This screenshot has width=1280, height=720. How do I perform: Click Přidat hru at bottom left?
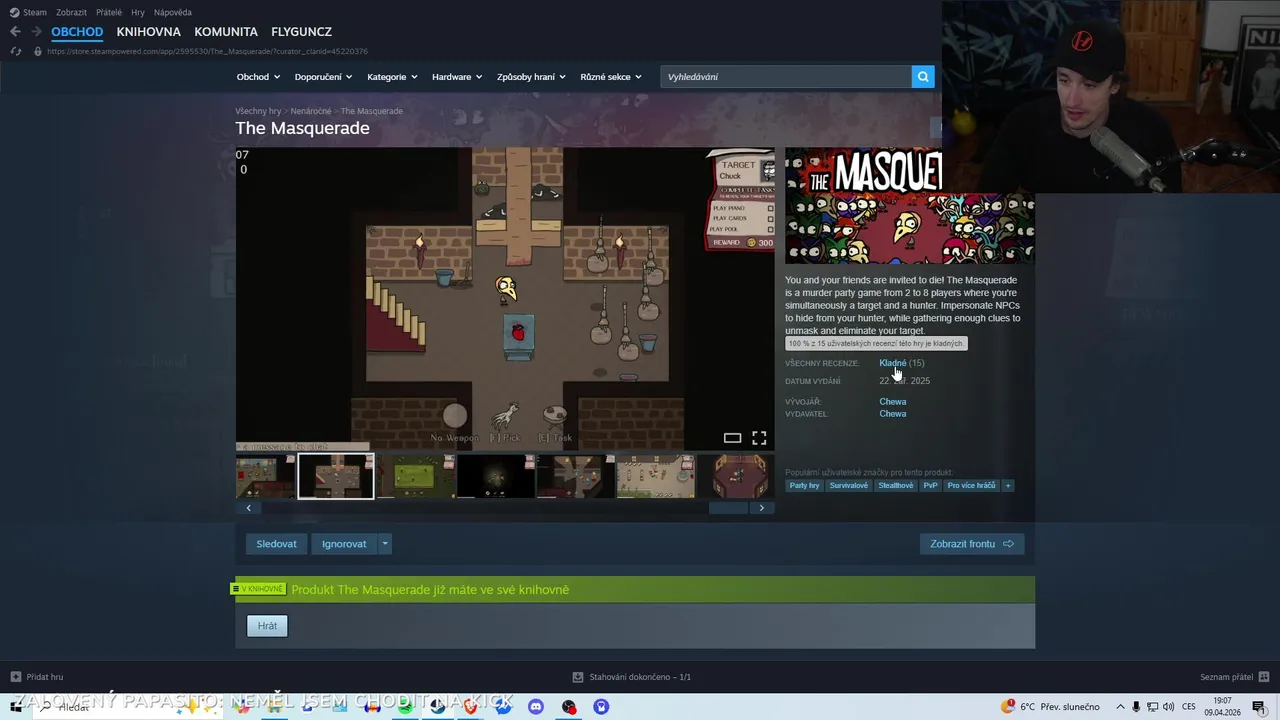pos(37,677)
